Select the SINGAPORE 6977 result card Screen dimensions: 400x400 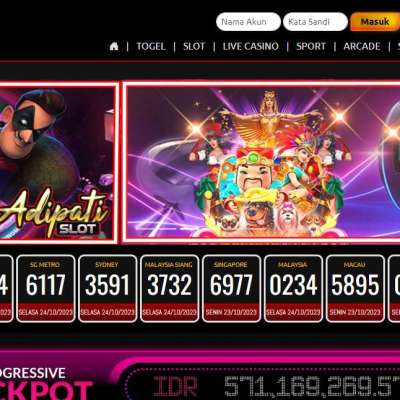[232, 289]
